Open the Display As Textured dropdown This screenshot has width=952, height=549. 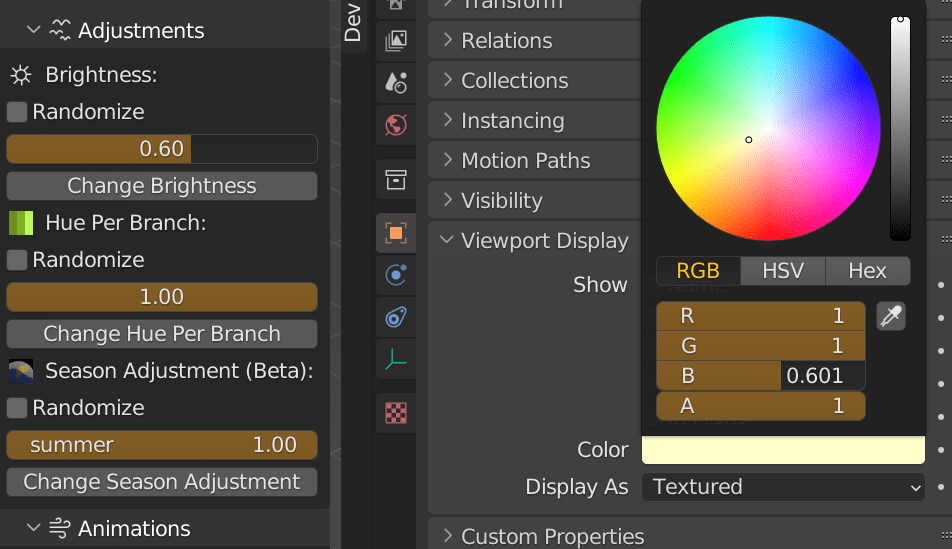click(x=783, y=487)
